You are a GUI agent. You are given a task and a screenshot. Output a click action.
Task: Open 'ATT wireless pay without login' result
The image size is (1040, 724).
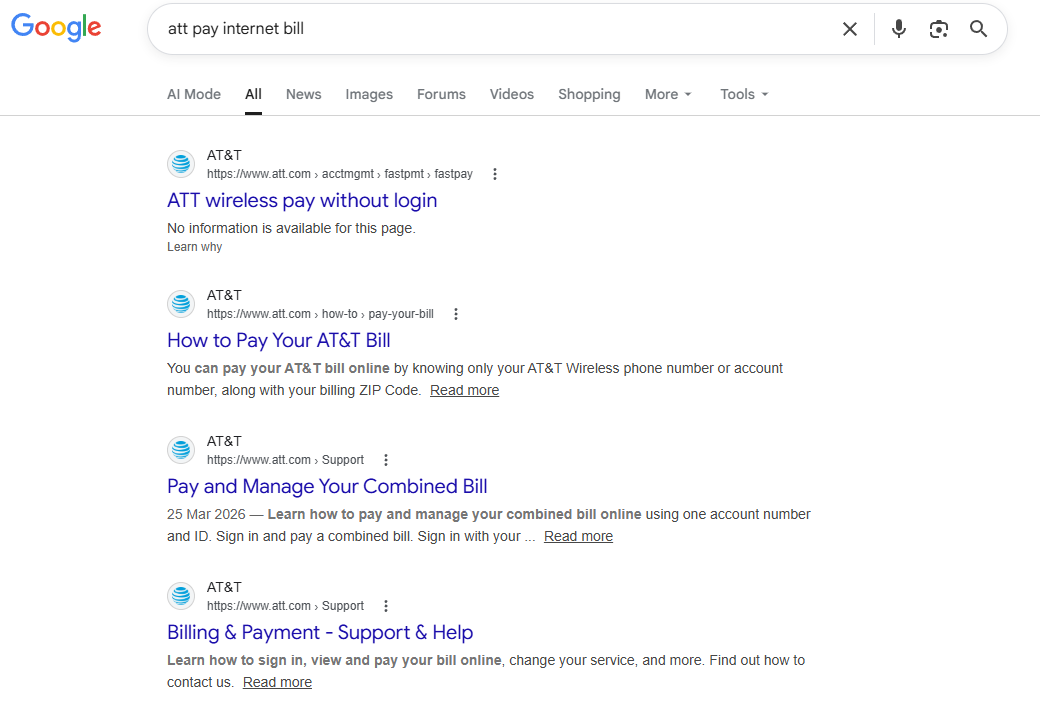click(x=302, y=200)
